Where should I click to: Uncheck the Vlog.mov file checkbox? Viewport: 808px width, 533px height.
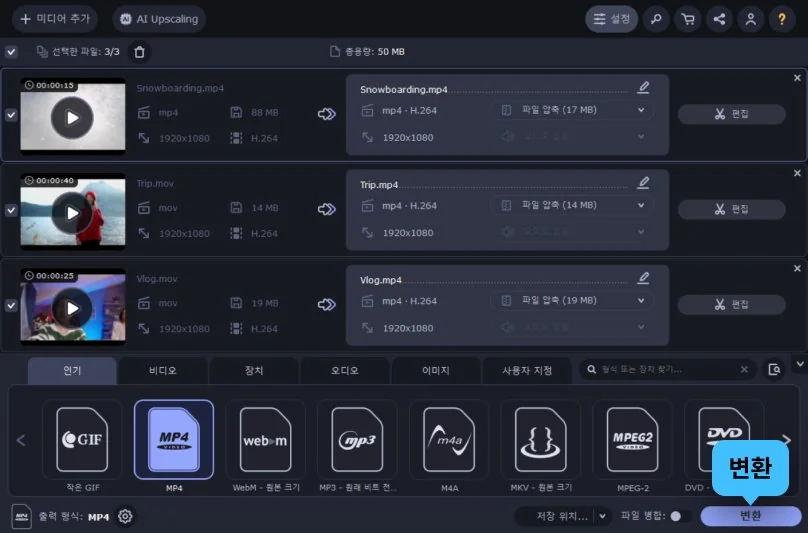click(11, 306)
